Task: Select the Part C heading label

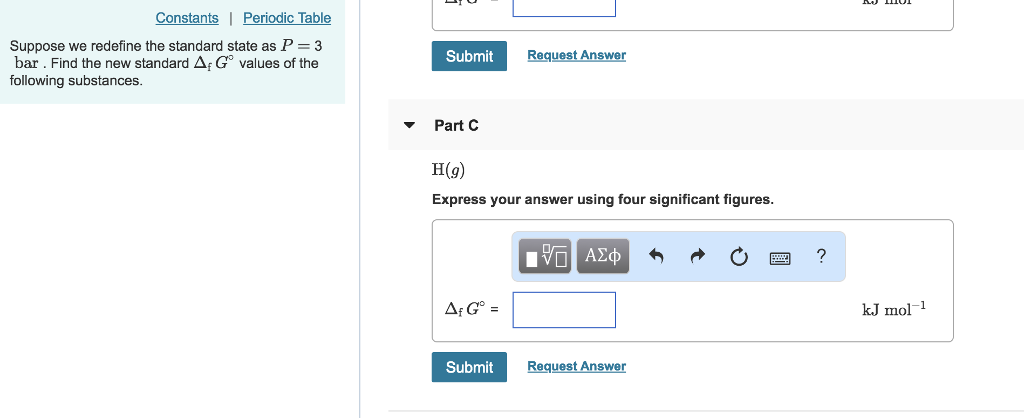Action: [456, 125]
